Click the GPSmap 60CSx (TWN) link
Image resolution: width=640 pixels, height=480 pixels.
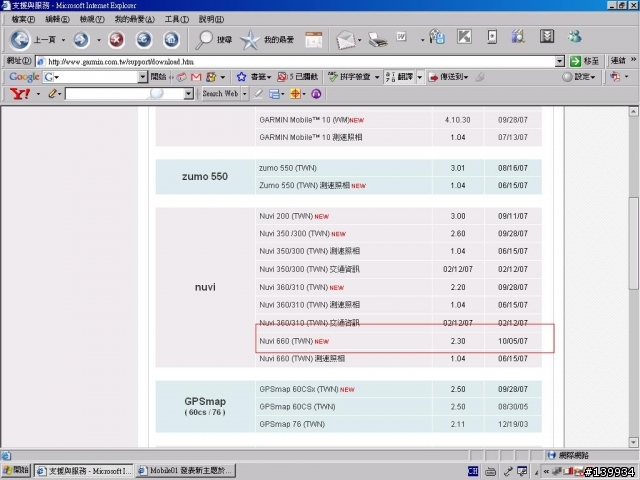coord(299,389)
